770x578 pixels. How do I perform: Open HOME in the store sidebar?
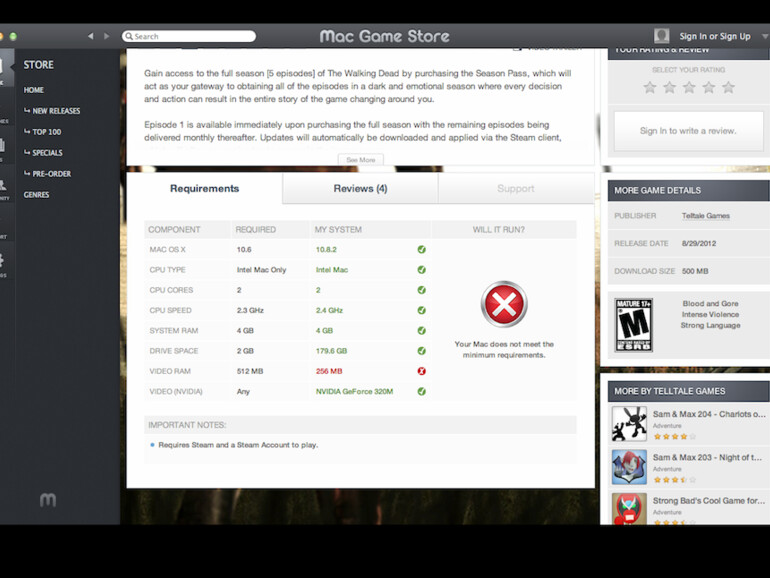[33, 90]
